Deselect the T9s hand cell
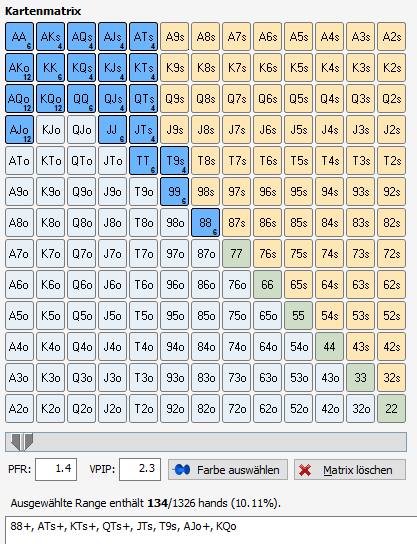 pyautogui.click(x=175, y=161)
